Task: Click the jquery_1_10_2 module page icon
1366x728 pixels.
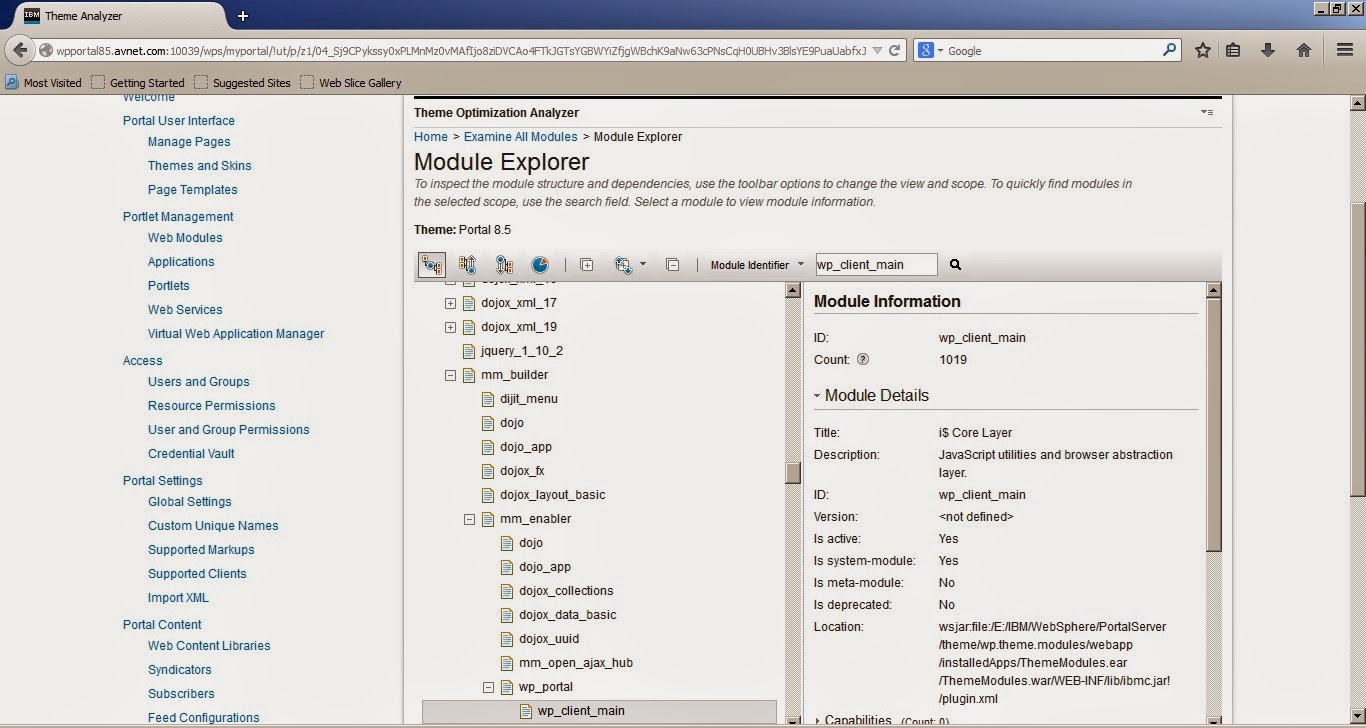Action: 469,351
